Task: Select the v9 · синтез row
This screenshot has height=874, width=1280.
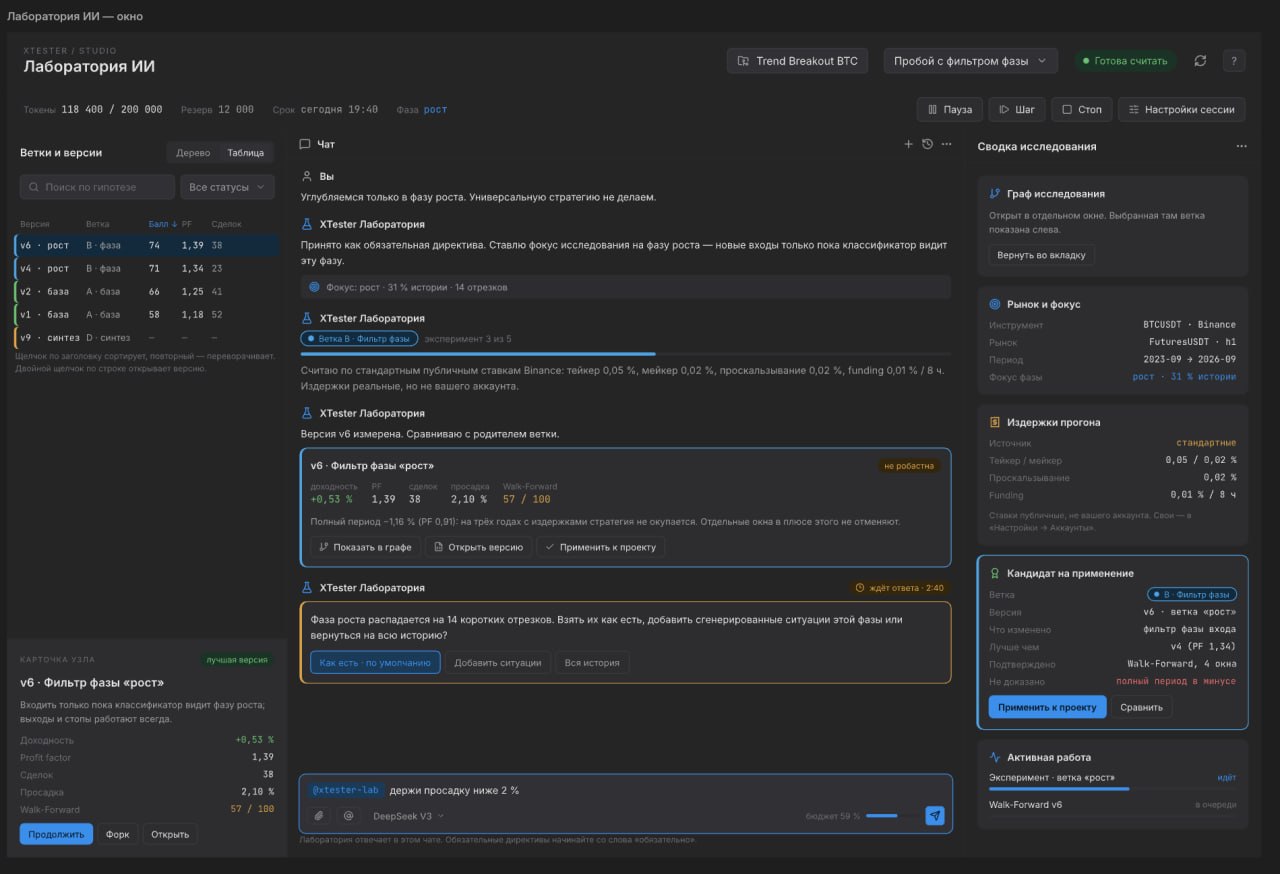Action: point(148,337)
